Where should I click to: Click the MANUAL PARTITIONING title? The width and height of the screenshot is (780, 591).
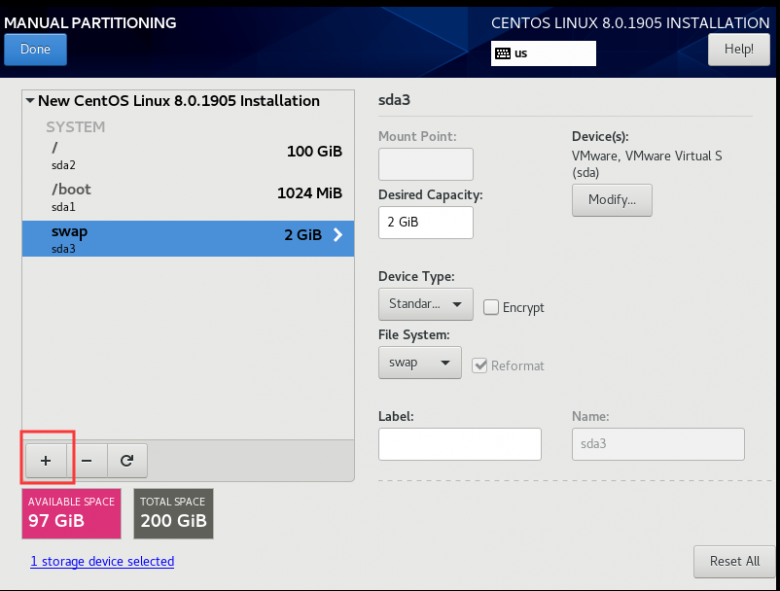(90, 23)
